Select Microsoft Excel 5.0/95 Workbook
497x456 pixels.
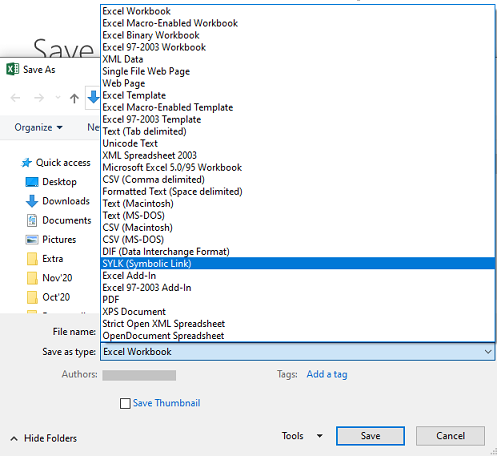point(298,167)
